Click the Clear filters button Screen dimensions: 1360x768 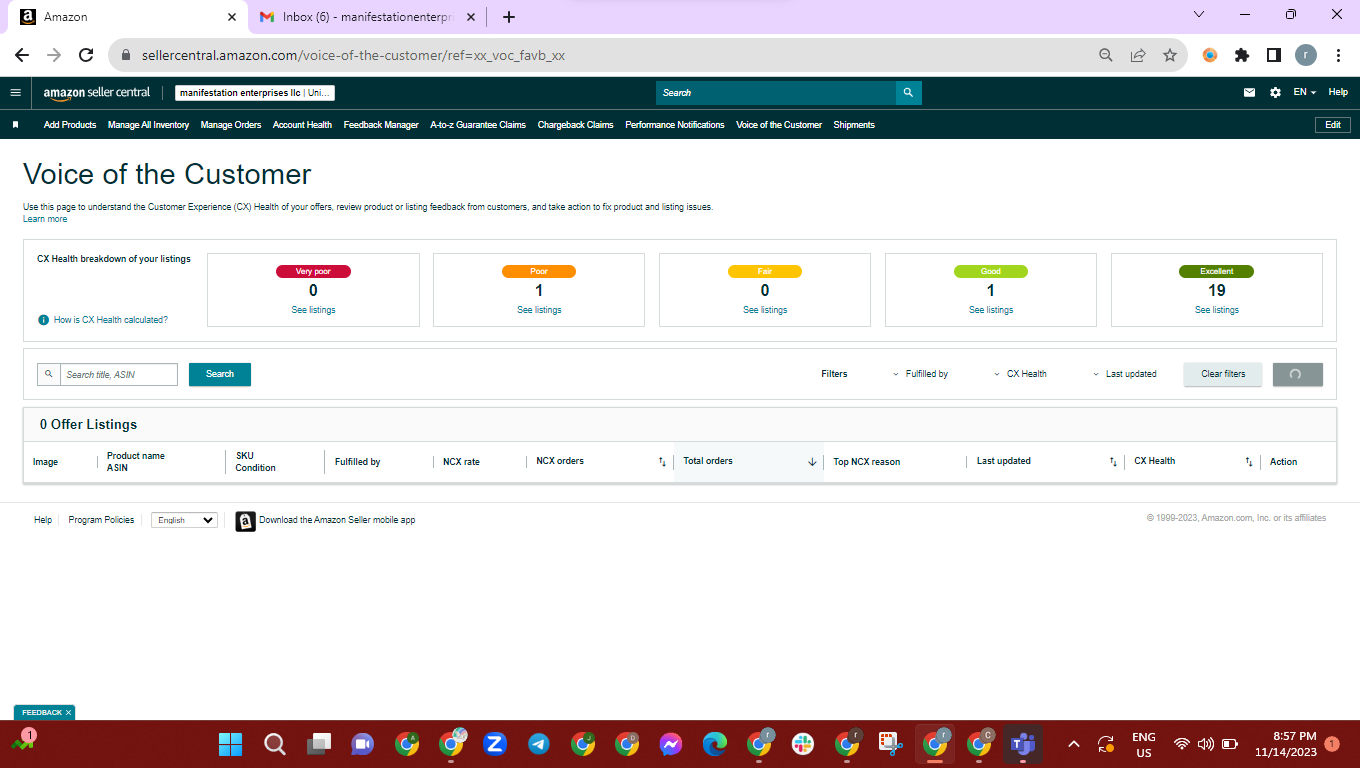pyautogui.click(x=1223, y=374)
